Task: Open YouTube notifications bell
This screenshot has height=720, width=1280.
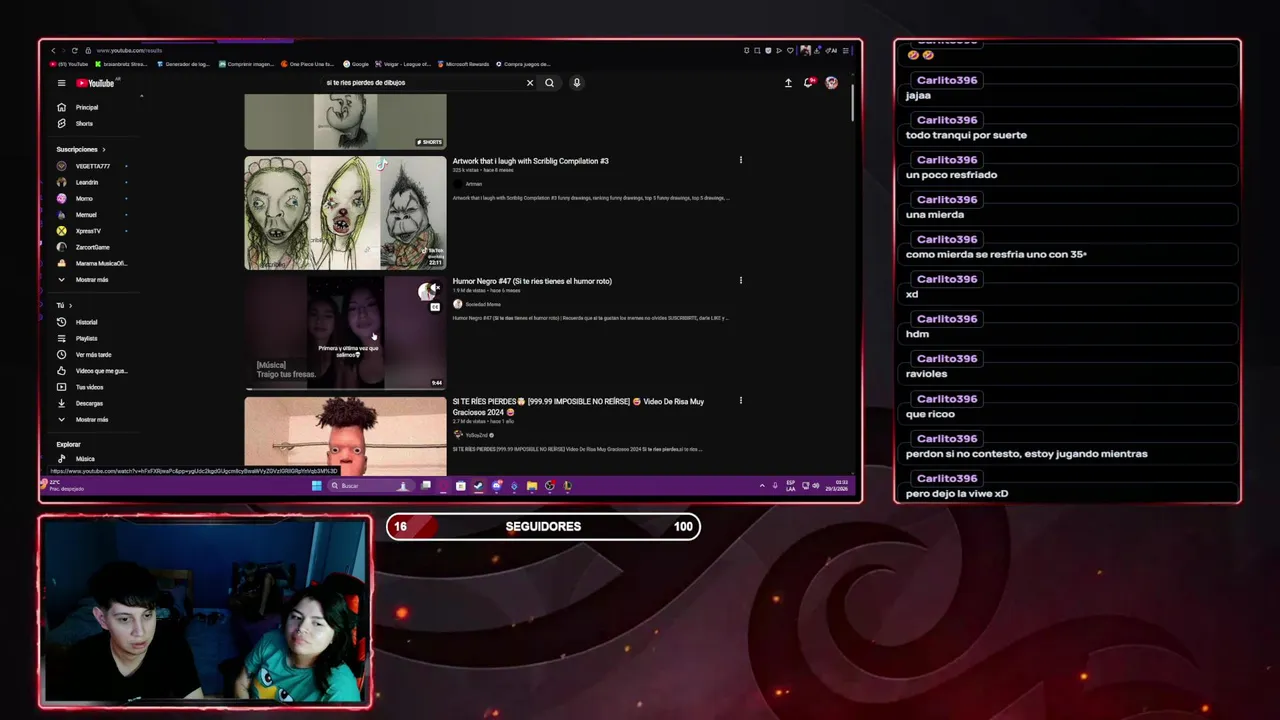Action: [x=809, y=83]
